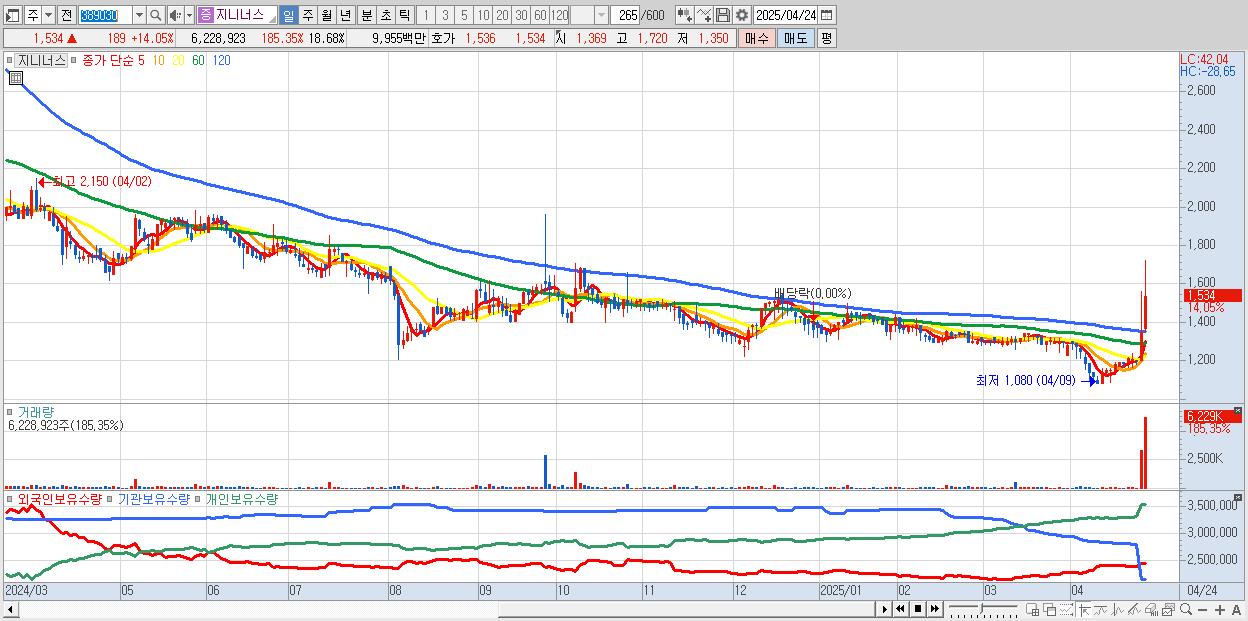Open the stock search magnifier icon
Viewport: 1248px width, 621px height.
[155, 15]
